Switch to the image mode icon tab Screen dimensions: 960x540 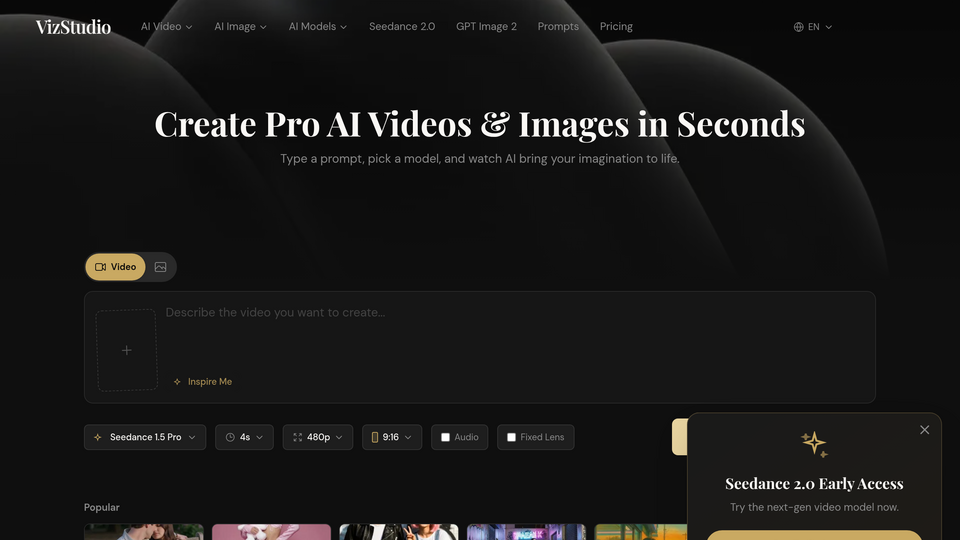click(x=160, y=267)
